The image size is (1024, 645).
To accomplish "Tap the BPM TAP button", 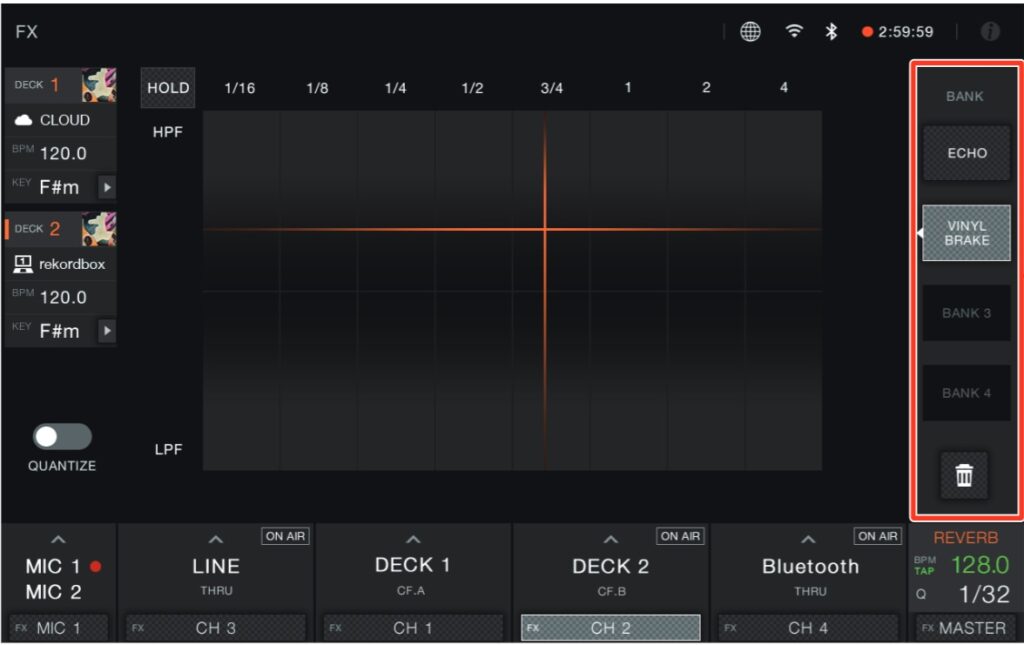I will click(x=924, y=566).
